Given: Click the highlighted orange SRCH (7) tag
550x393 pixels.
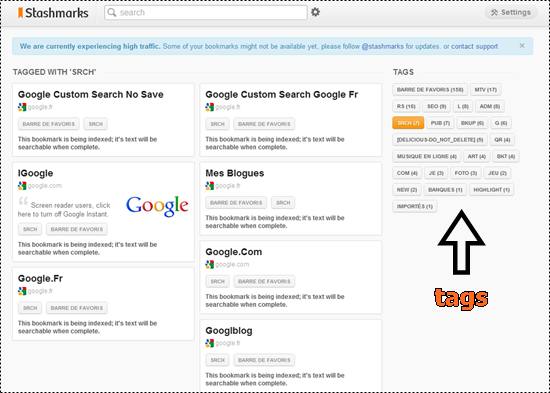Looking at the screenshot, I should (x=408, y=123).
